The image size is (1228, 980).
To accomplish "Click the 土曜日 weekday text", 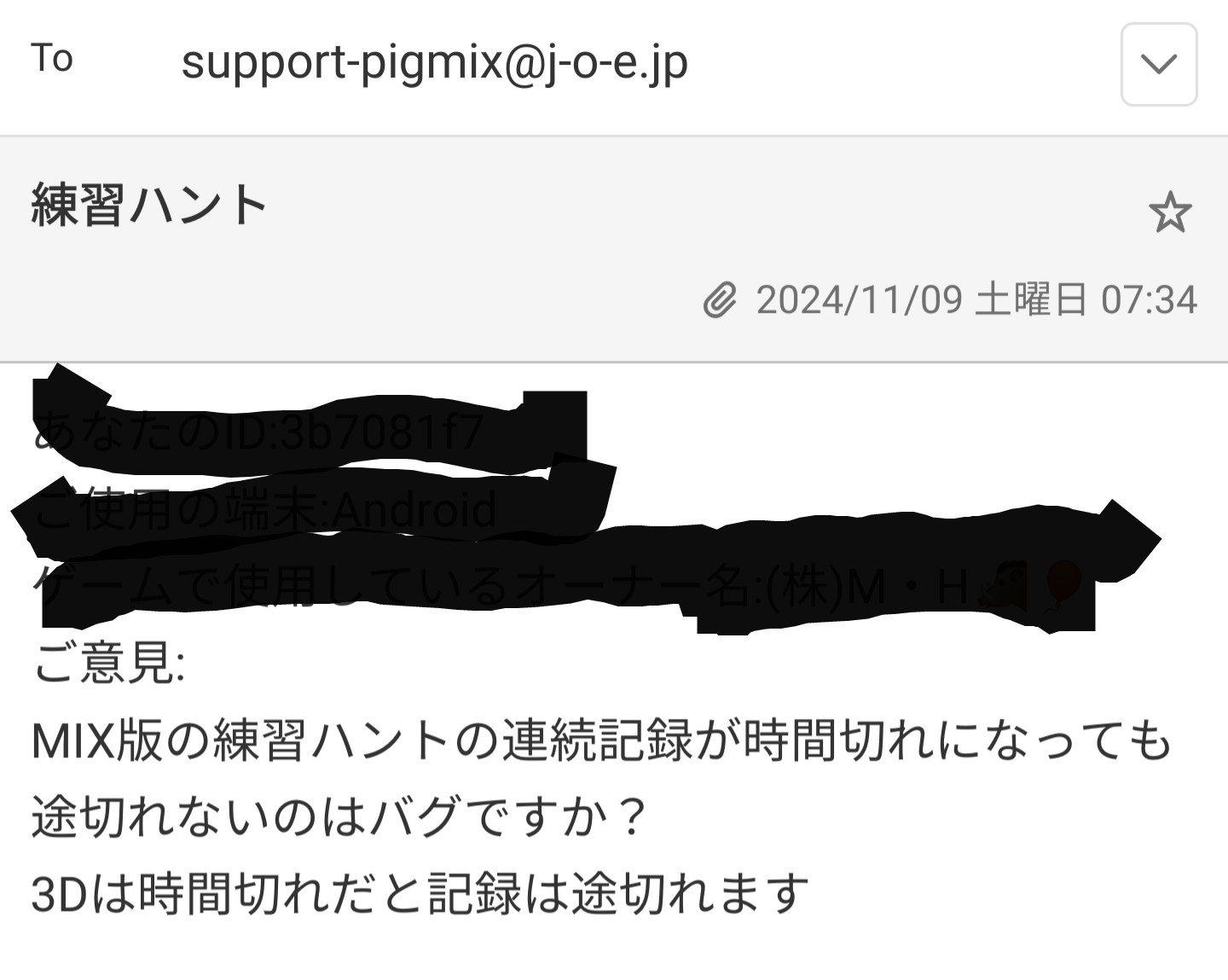I will [x=1032, y=300].
